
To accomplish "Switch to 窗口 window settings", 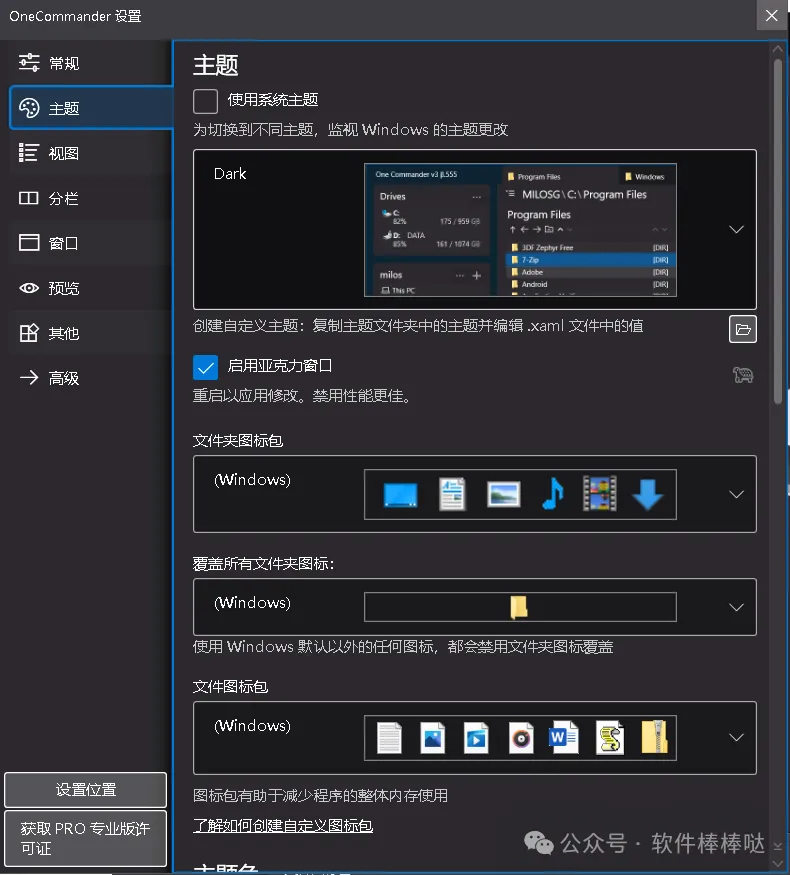I will [x=89, y=243].
